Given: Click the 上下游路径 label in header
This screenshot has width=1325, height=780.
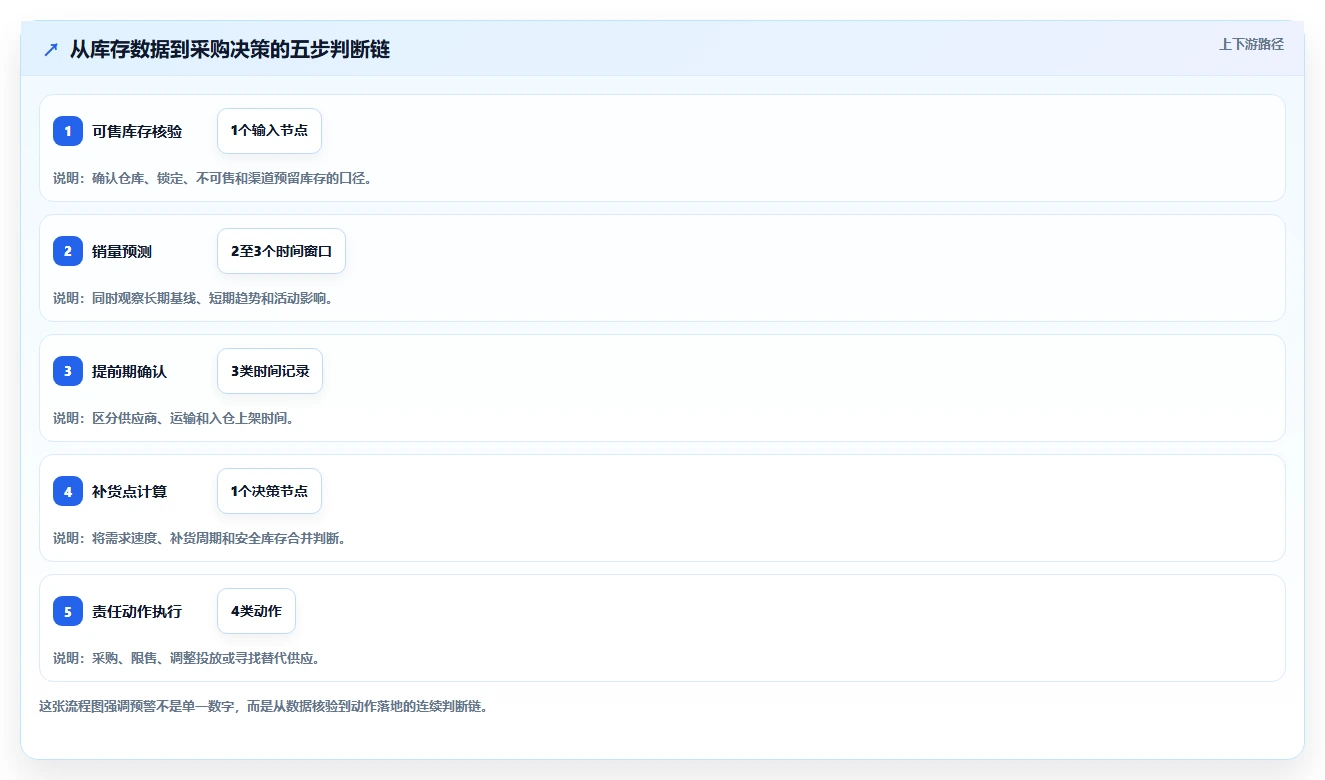Looking at the screenshot, I should click(x=1251, y=45).
